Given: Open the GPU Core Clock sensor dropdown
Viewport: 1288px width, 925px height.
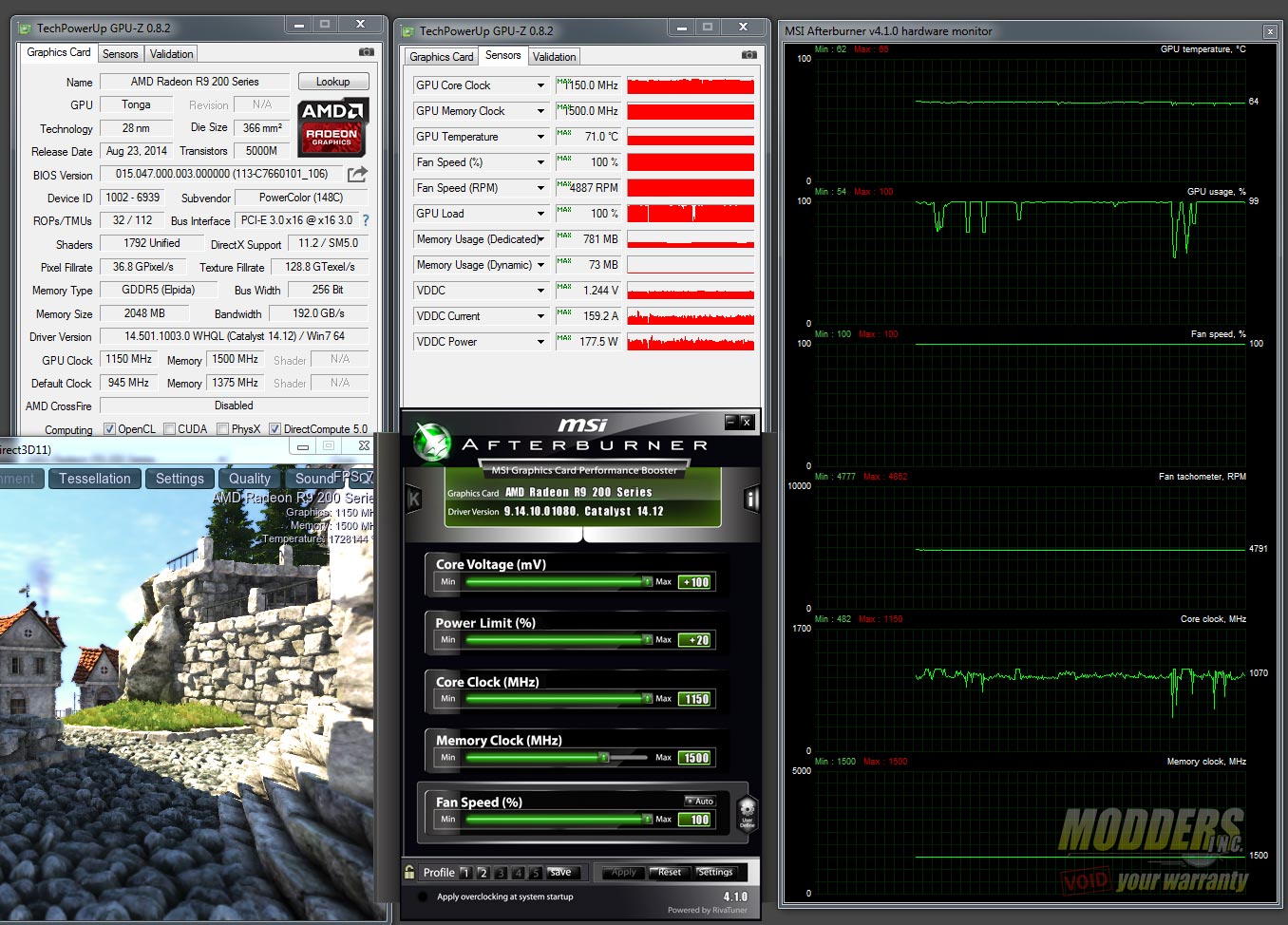Looking at the screenshot, I should pyautogui.click(x=540, y=85).
